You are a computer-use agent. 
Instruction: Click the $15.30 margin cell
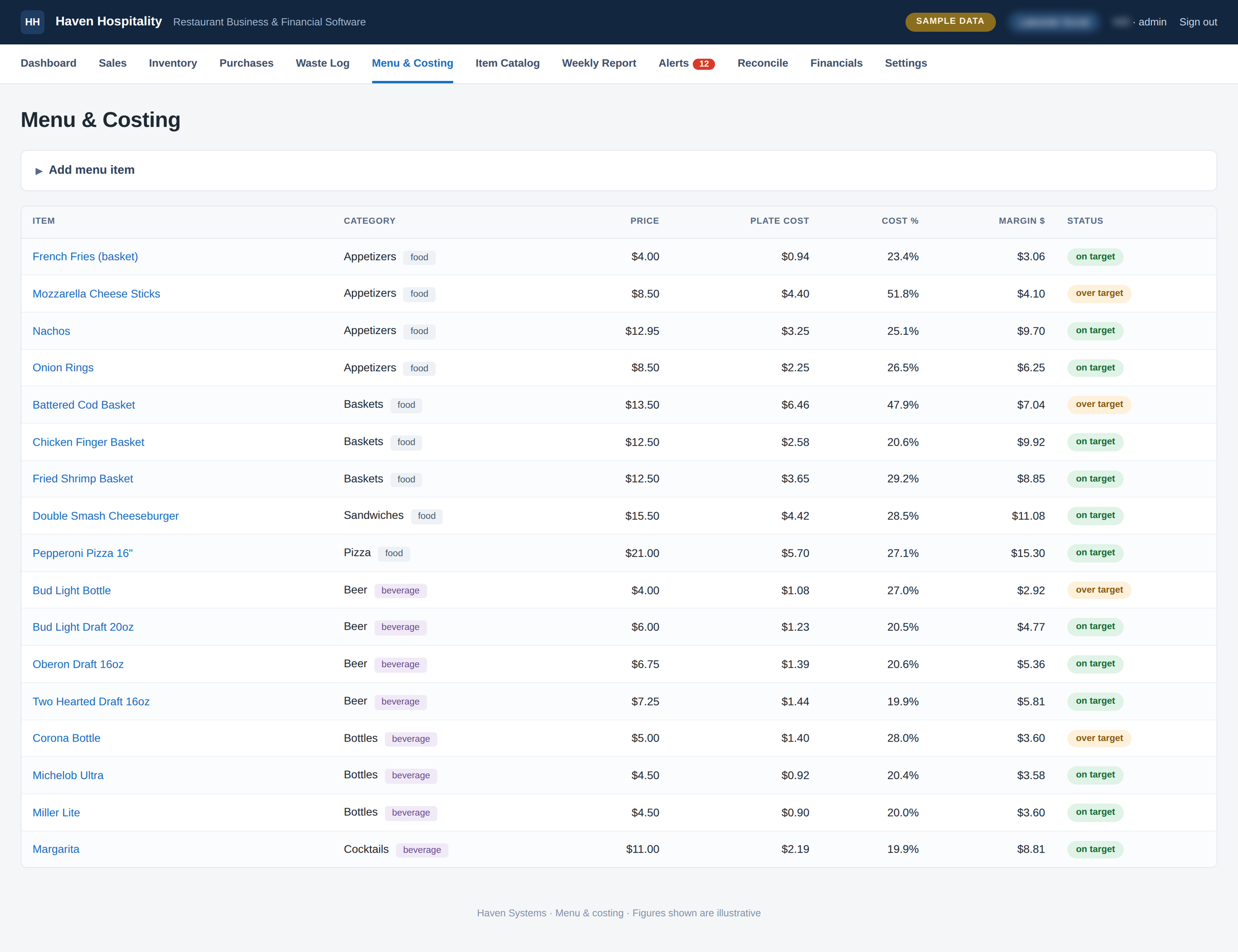(x=1028, y=553)
